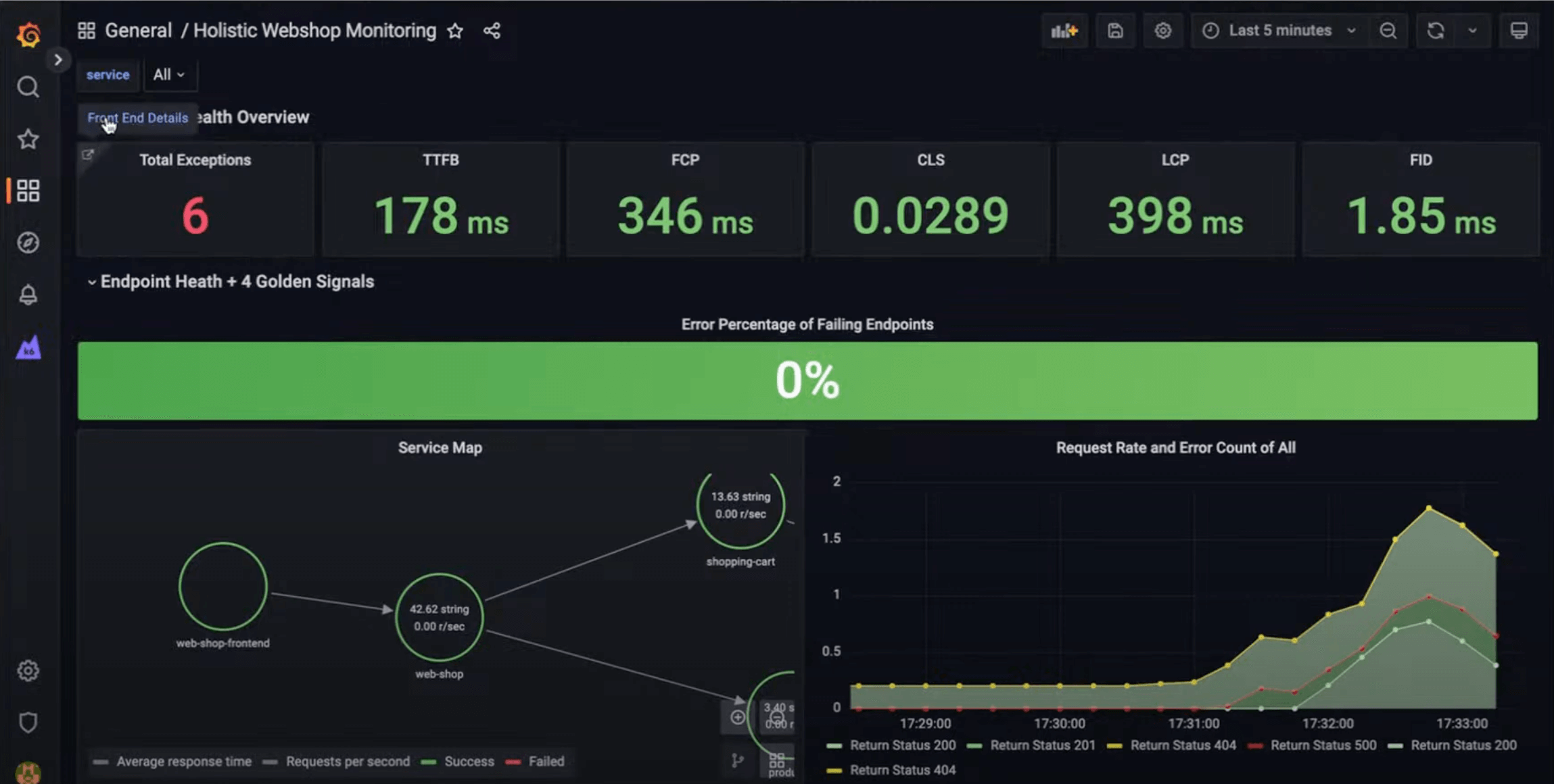Expand the Last 5 minutes time picker
Image resolution: width=1554 pixels, height=784 pixels.
click(1278, 30)
